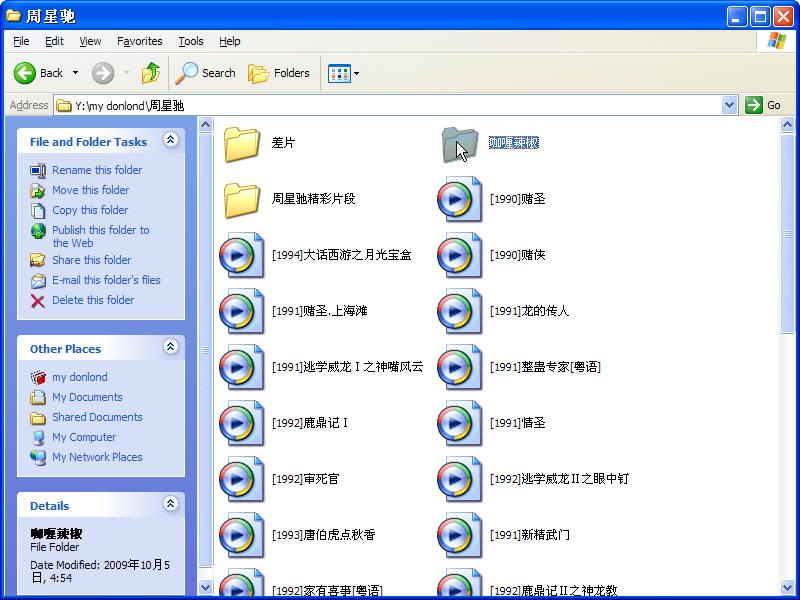Select the [1993]唐伯虎点秋香 video file icon
Image resolution: width=800 pixels, height=600 pixels.
click(241, 535)
